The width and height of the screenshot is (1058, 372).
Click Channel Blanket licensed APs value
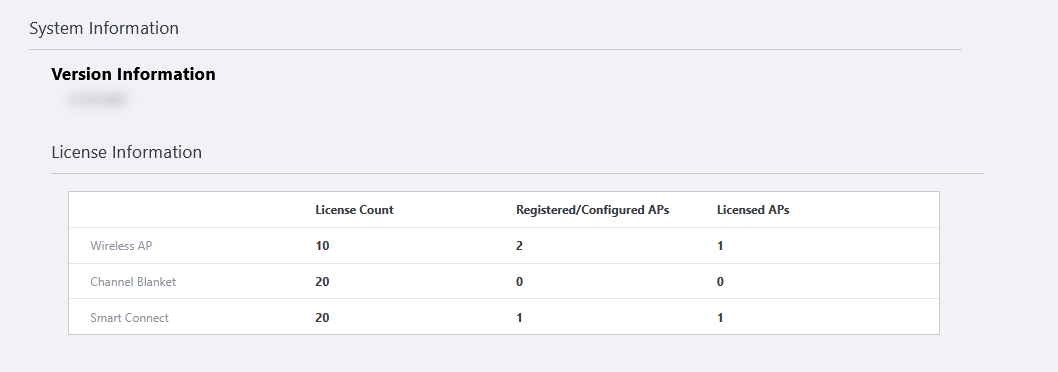click(720, 282)
